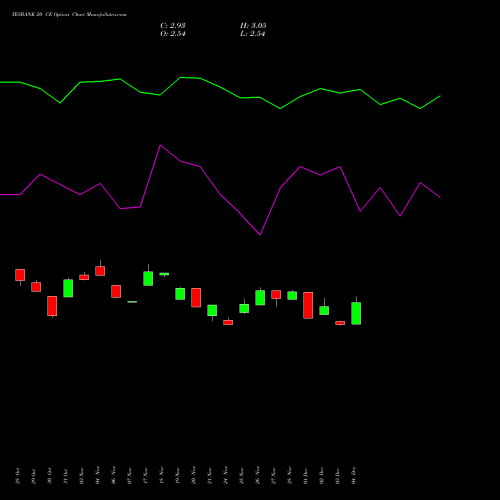
Task: Select the green candlestick for 17 Nov
Action: click(x=148, y=278)
